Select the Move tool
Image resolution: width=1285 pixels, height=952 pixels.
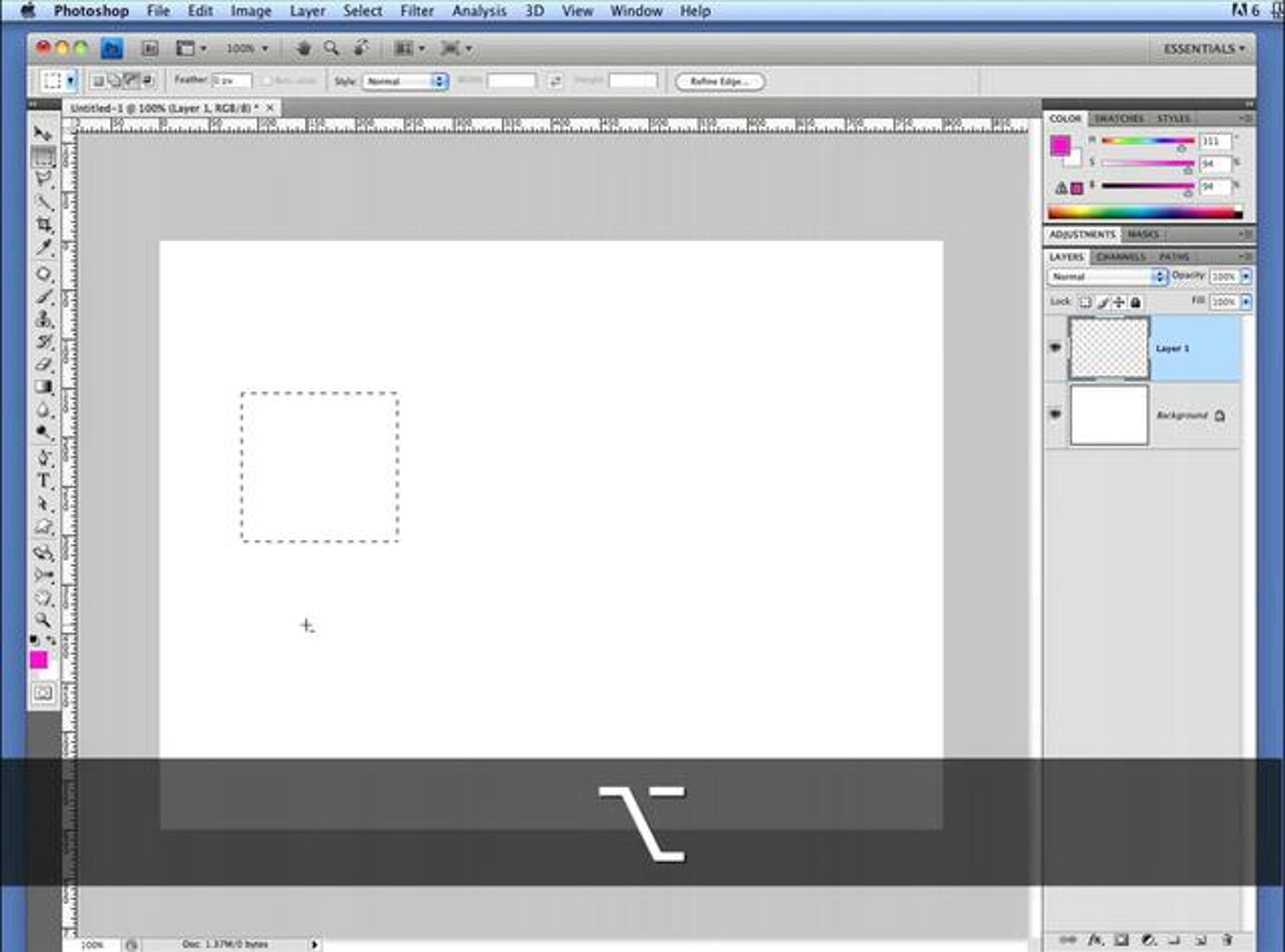42,134
